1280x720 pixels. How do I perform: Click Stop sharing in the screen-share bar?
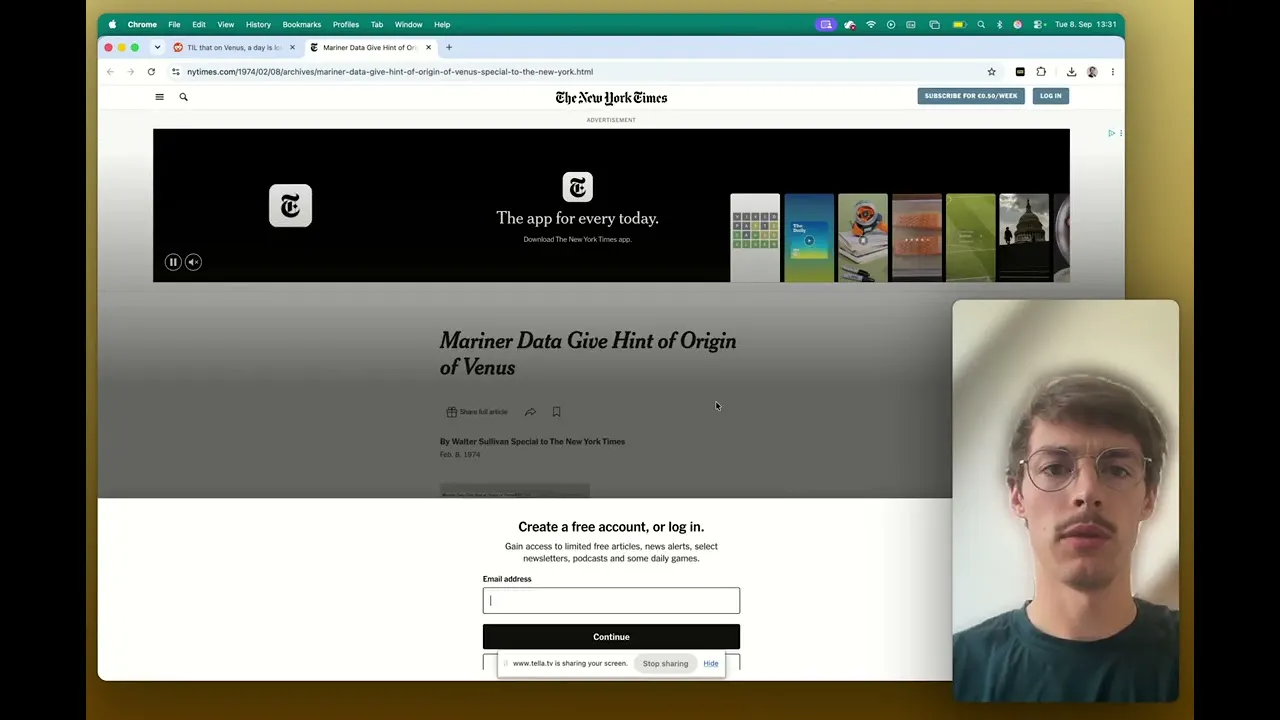coord(665,663)
